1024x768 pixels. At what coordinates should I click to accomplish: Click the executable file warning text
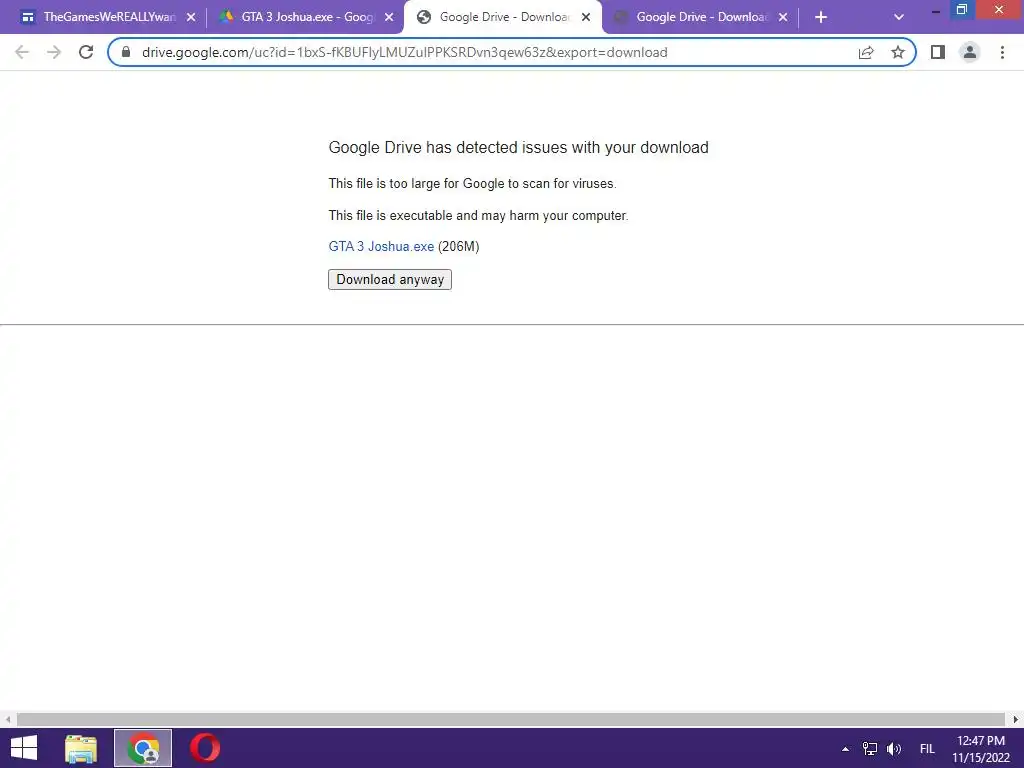click(478, 216)
